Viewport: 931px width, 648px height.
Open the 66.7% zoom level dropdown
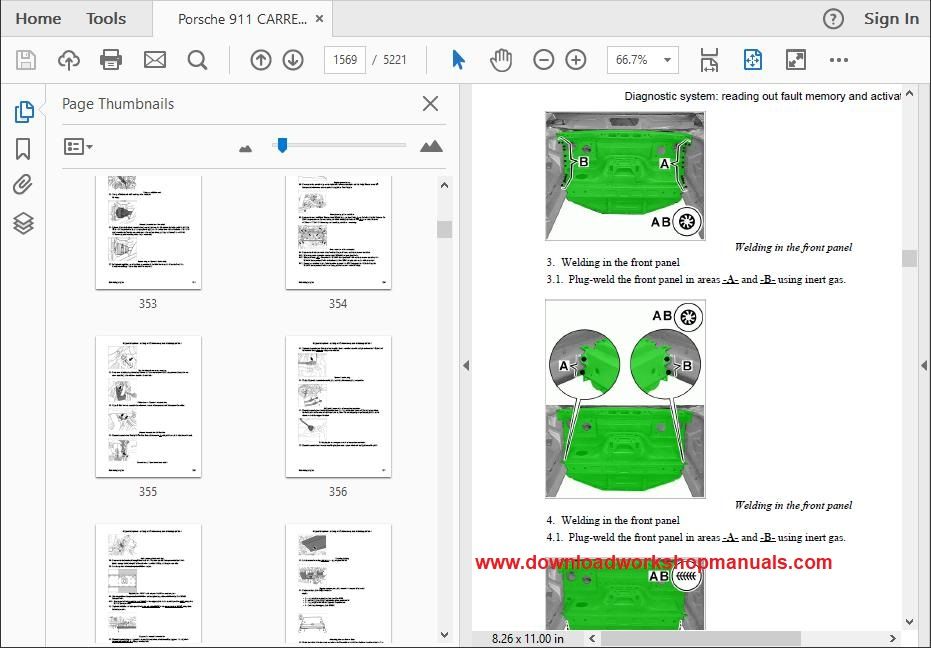643,60
